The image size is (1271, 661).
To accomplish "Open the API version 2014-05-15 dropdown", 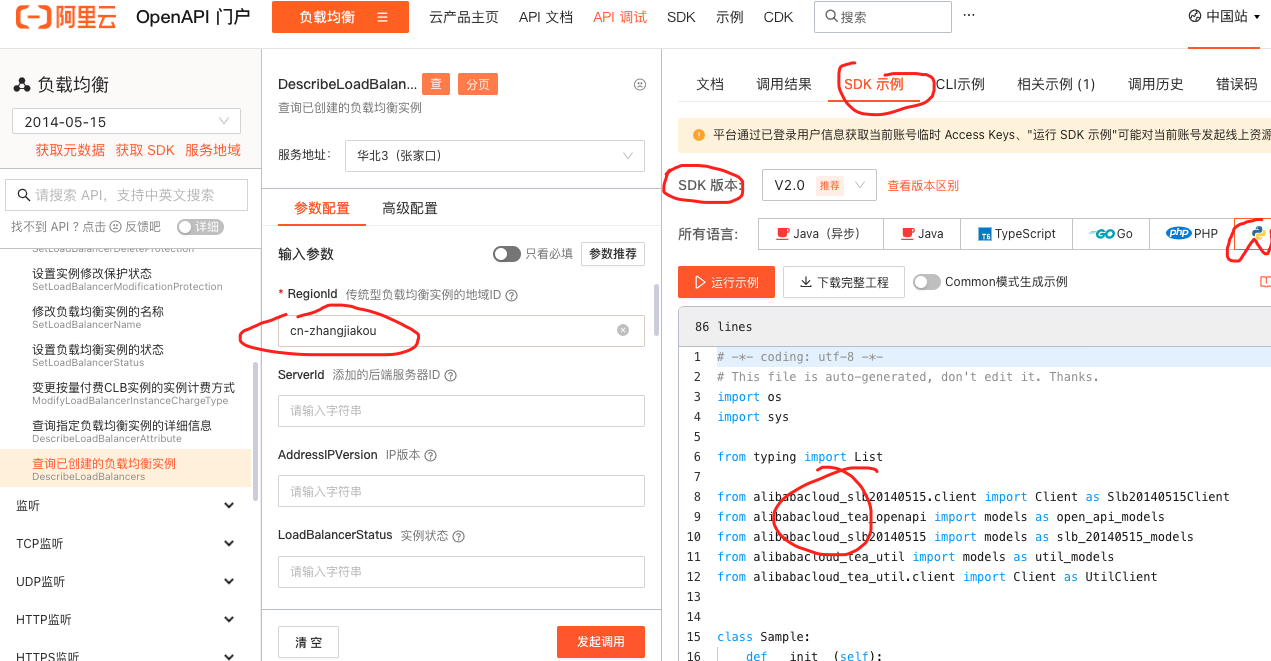I will (126, 121).
